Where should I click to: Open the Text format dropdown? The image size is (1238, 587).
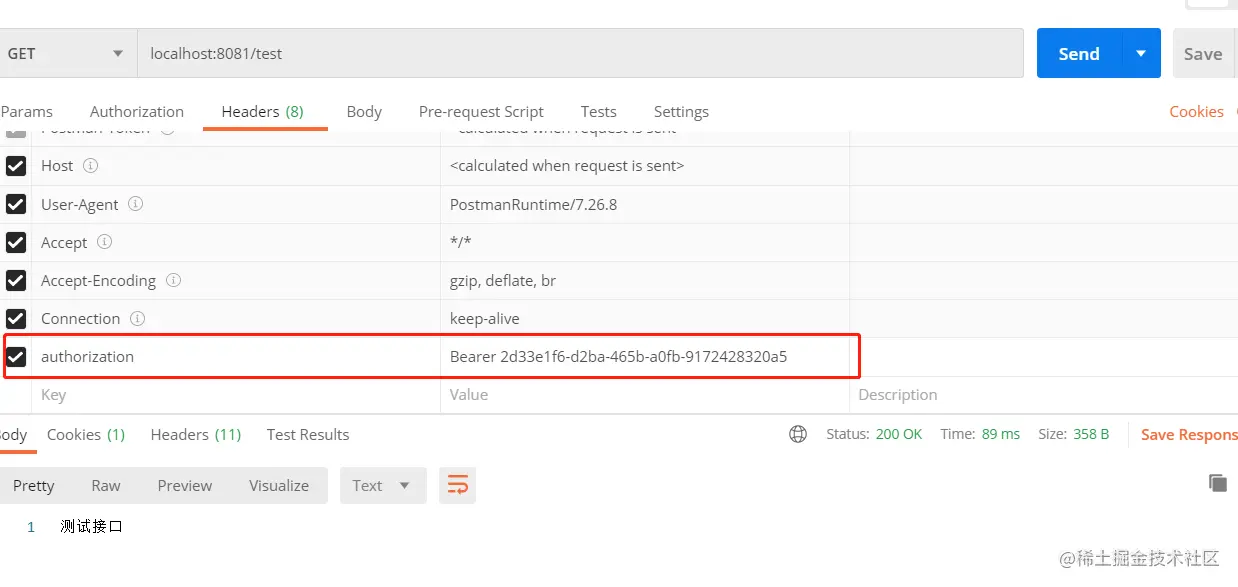[383, 486]
